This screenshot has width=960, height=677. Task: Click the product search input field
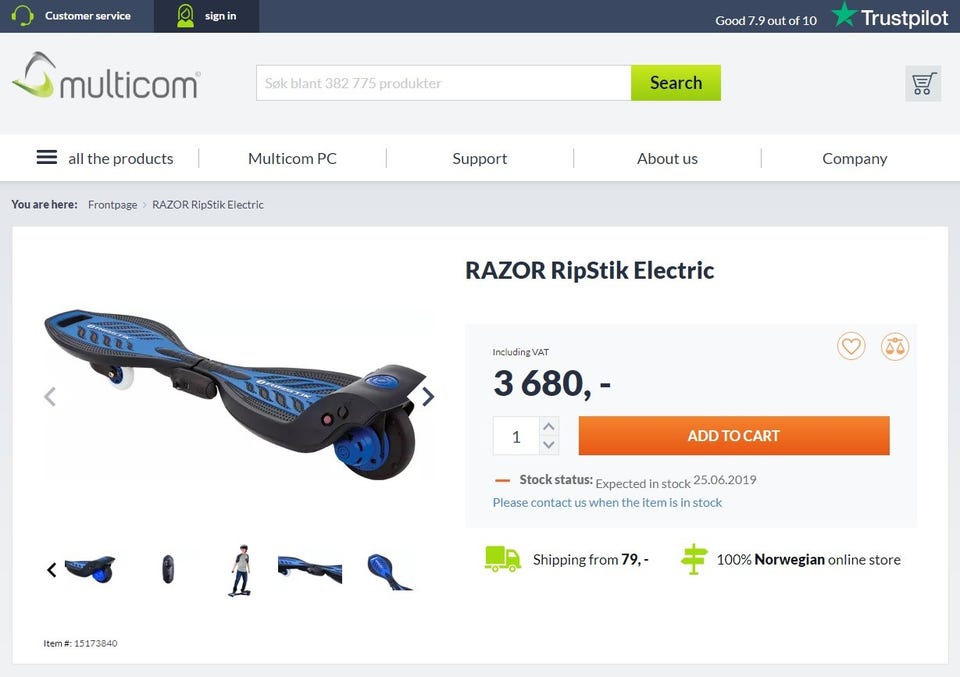[x=443, y=83]
